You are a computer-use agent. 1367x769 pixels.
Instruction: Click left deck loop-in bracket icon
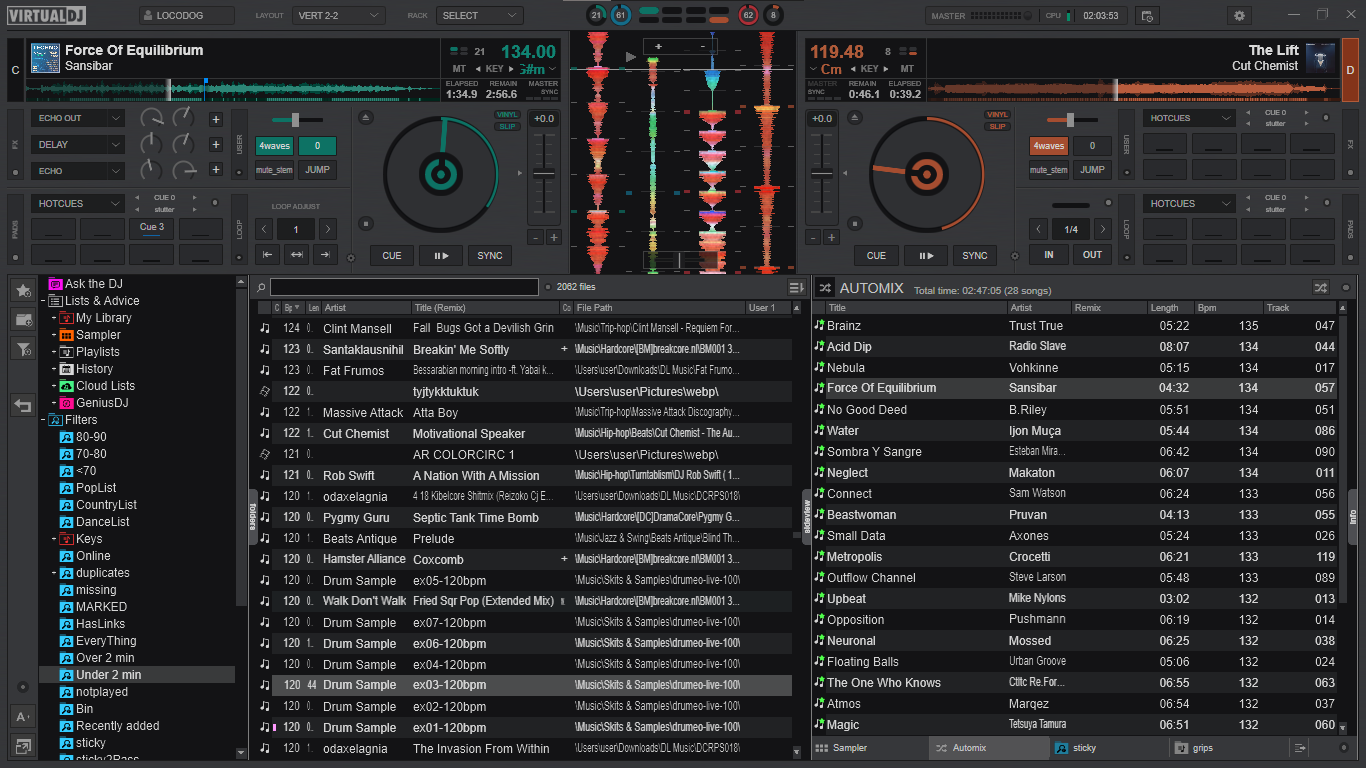click(268, 255)
